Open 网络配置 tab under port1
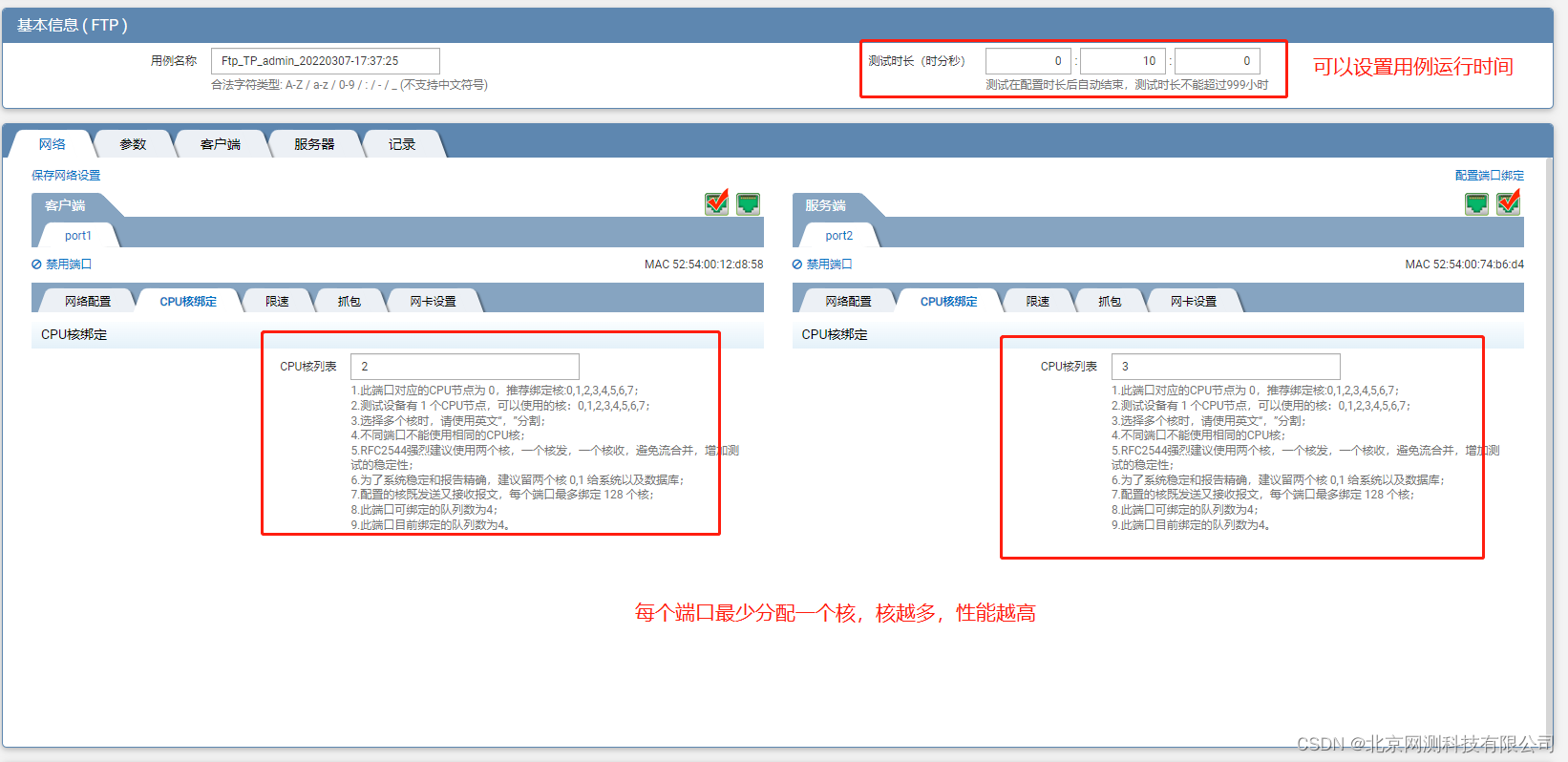The image size is (1568, 762). point(88,301)
